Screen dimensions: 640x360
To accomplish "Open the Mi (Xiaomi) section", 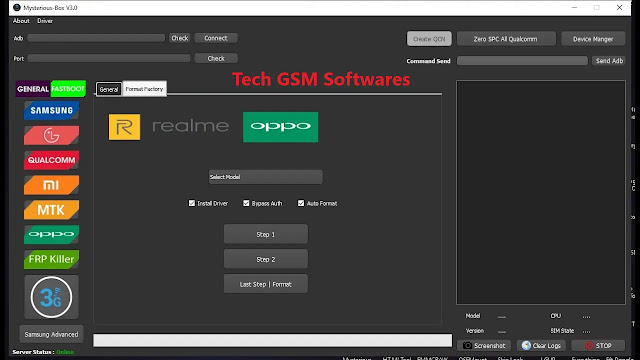I will pyautogui.click(x=51, y=185).
